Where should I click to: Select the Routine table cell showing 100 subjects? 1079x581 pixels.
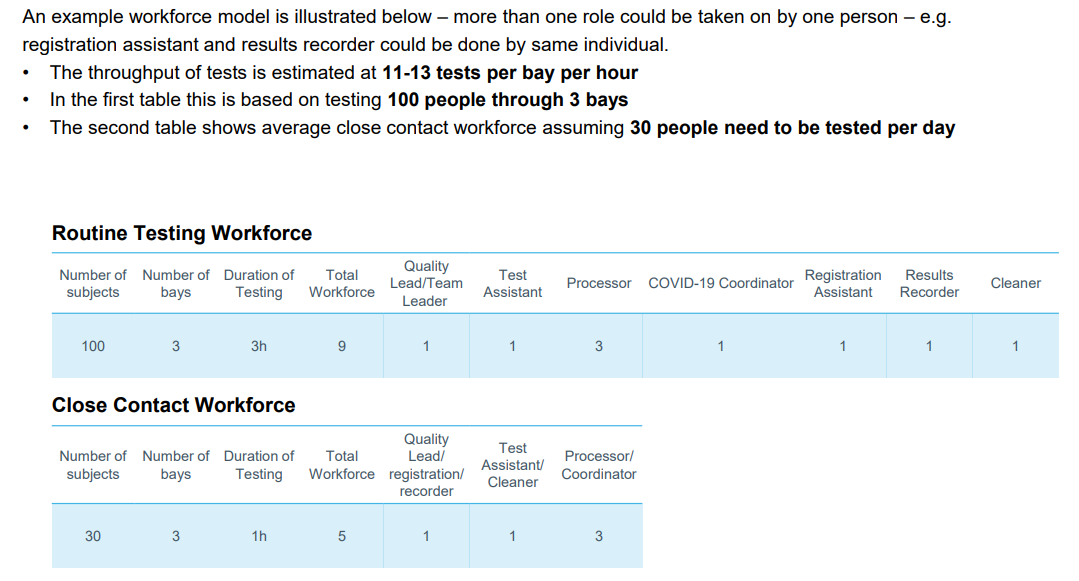(x=93, y=346)
